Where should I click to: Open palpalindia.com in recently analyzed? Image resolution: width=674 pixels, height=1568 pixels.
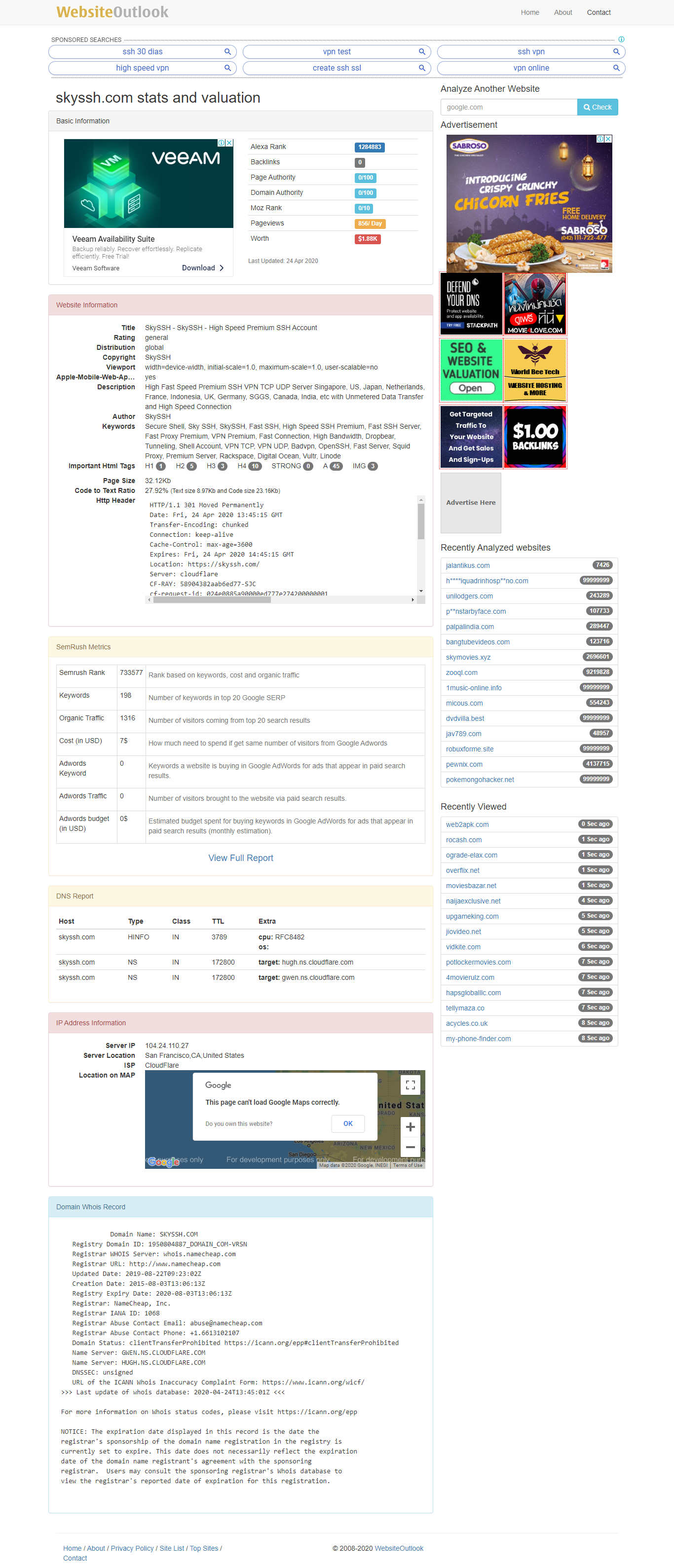(x=470, y=626)
